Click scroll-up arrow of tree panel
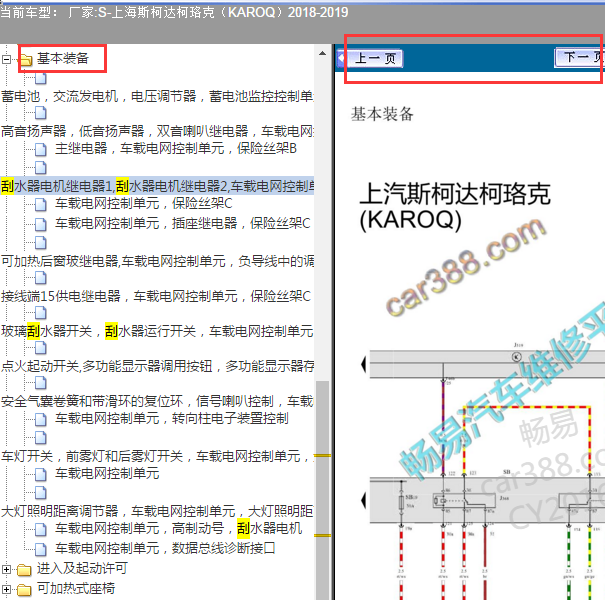605x600 pixels. click(323, 54)
